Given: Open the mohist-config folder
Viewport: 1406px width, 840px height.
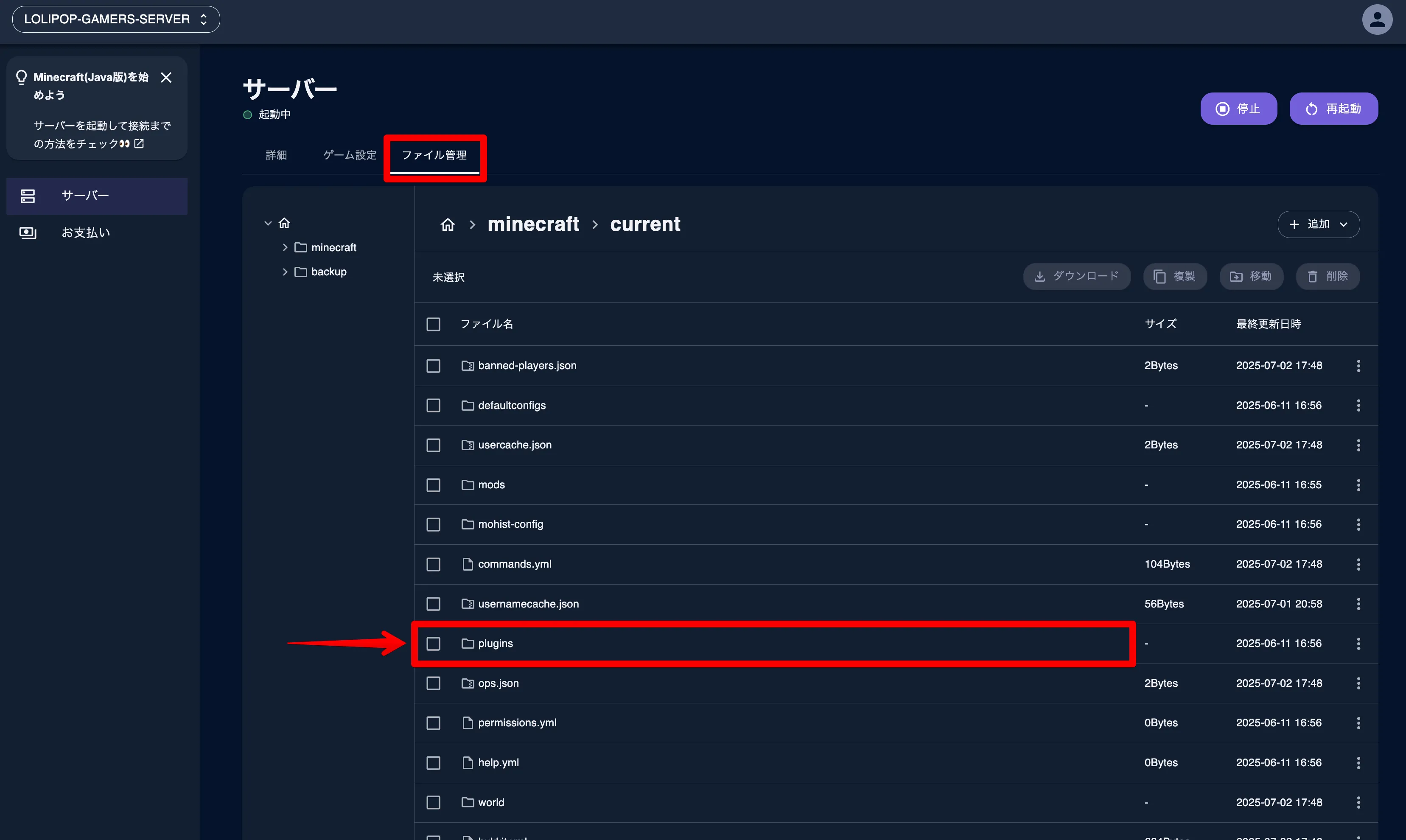Looking at the screenshot, I should pyautogui.click(x=510, y=524).
